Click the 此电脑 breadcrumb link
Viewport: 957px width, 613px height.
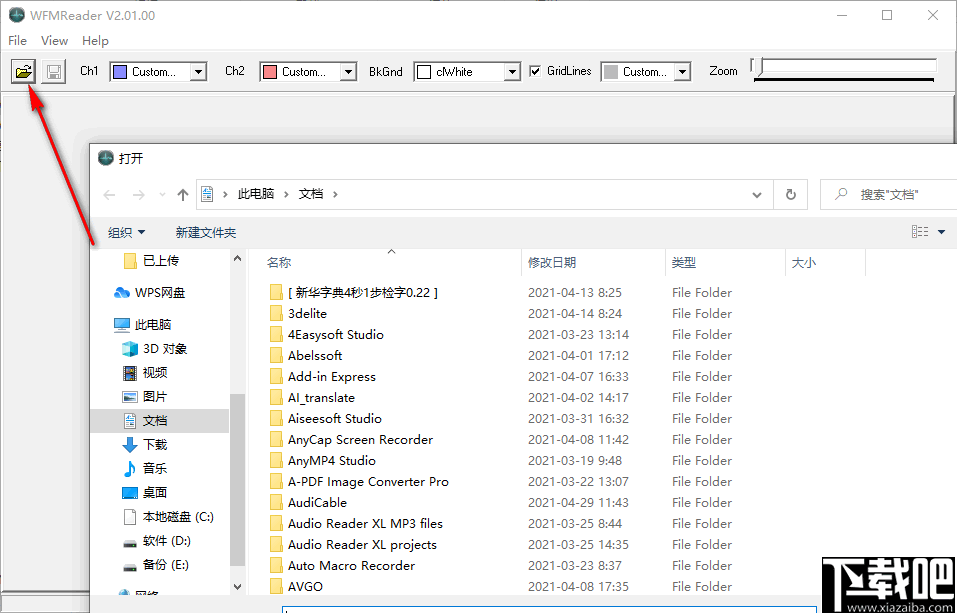click(257, 194)
